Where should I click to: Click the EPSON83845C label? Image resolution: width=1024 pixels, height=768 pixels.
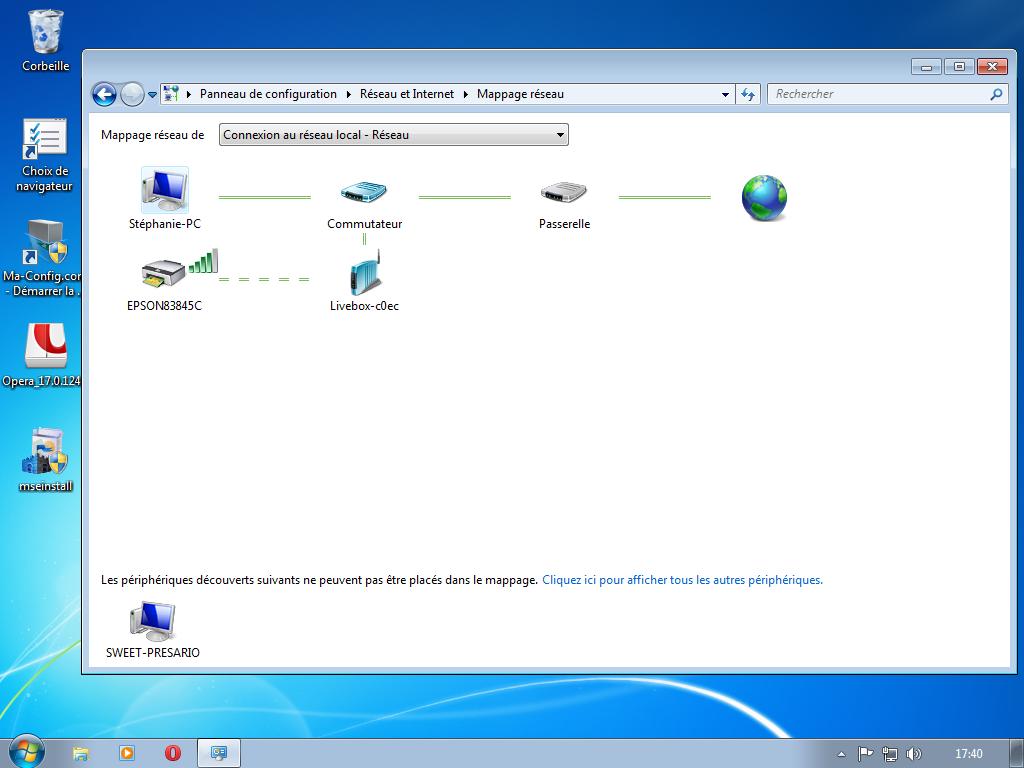tap(164, 306)
